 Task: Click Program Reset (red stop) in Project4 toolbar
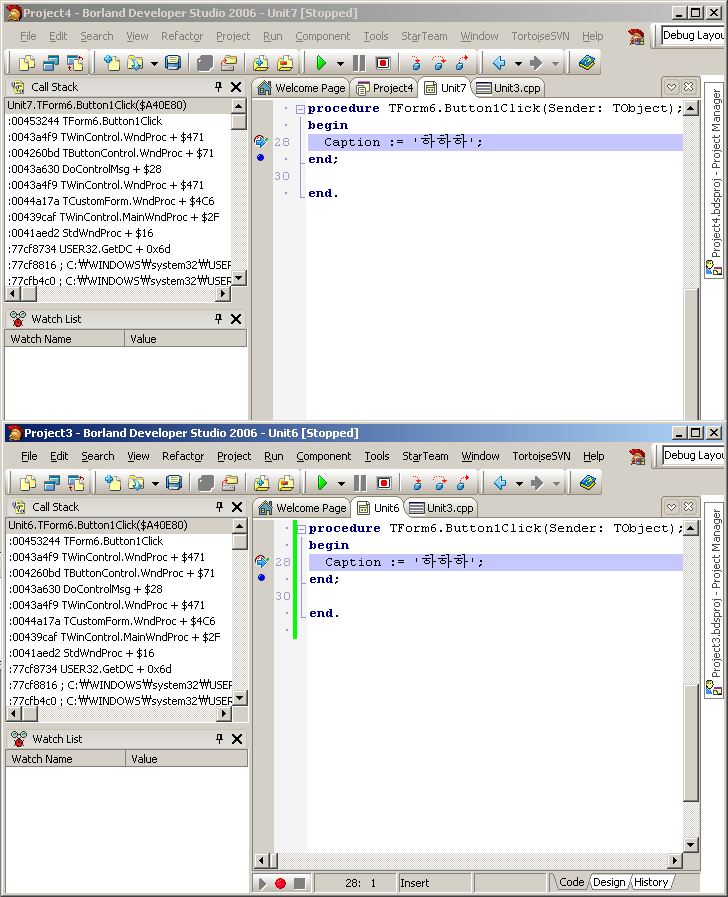tap(383, 63)
